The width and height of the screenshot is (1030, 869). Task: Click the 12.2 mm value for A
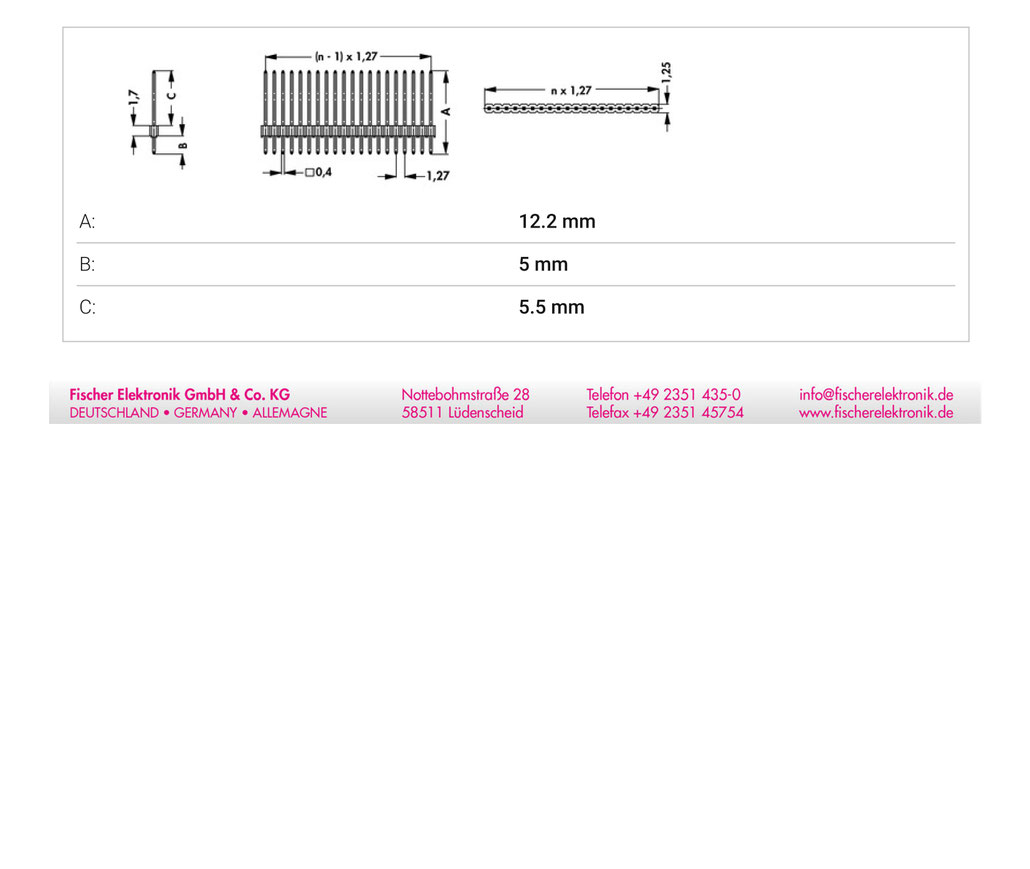coord(557,221)
